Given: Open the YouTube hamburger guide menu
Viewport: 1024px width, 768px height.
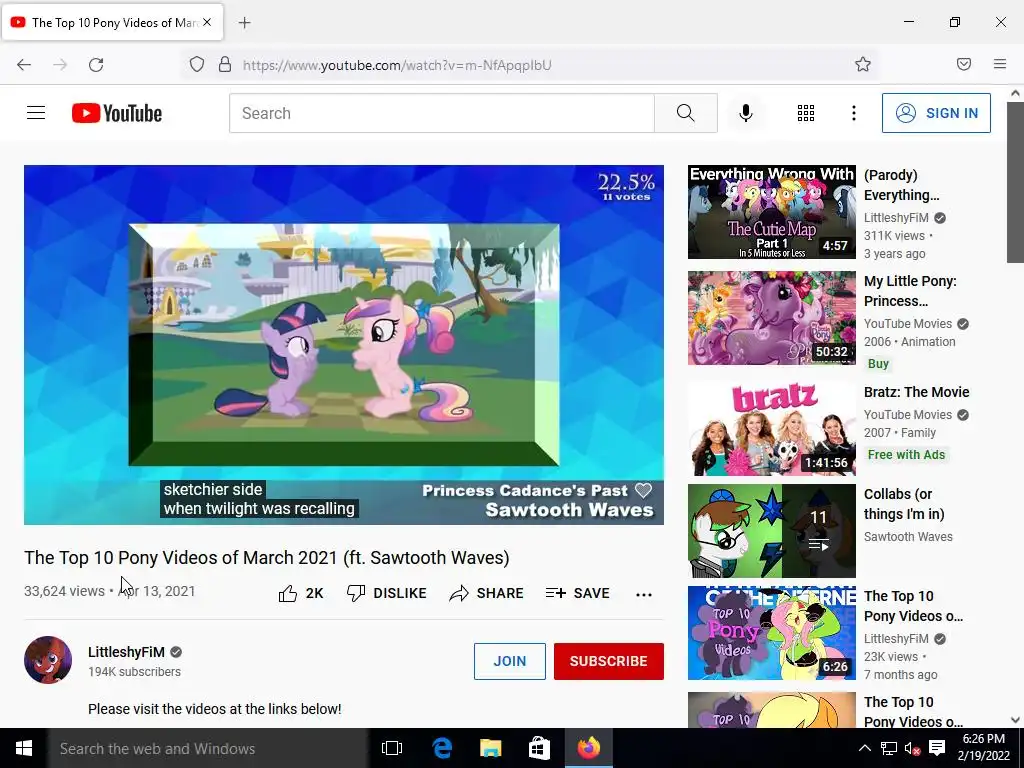Looking at the screenshot, I should click(36, 113).
